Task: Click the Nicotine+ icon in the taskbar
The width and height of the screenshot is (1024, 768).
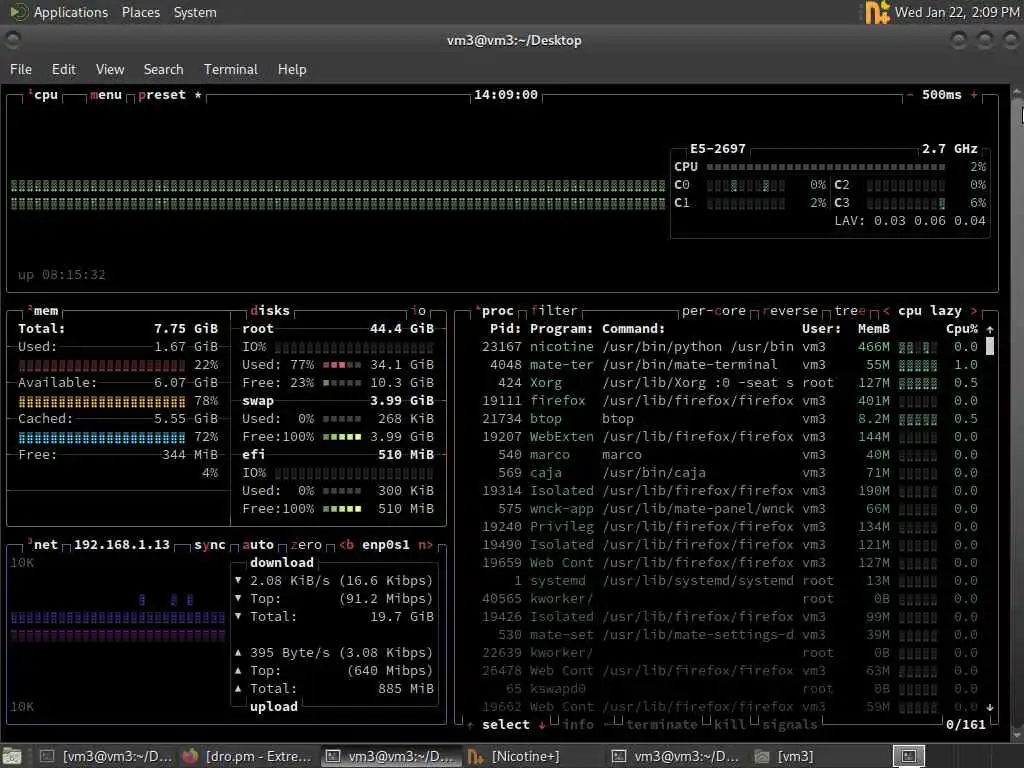Action: tap(475, 756)
